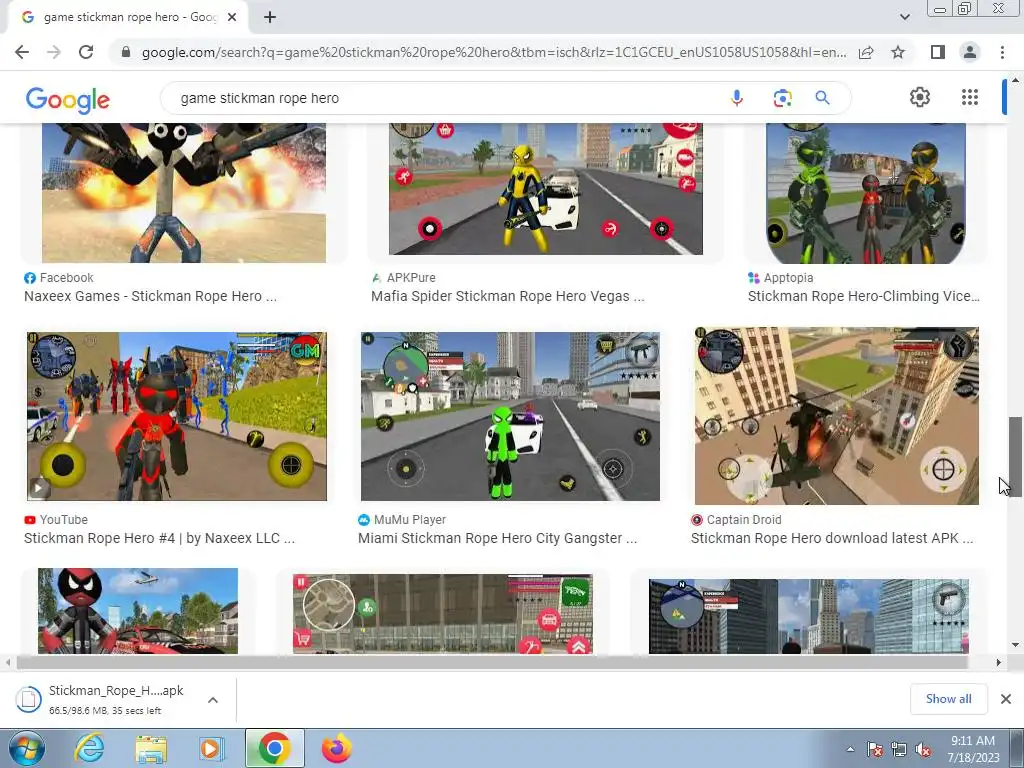Open Mafia Spider Stickman Rope Hero Vegas image

(546, 189)
